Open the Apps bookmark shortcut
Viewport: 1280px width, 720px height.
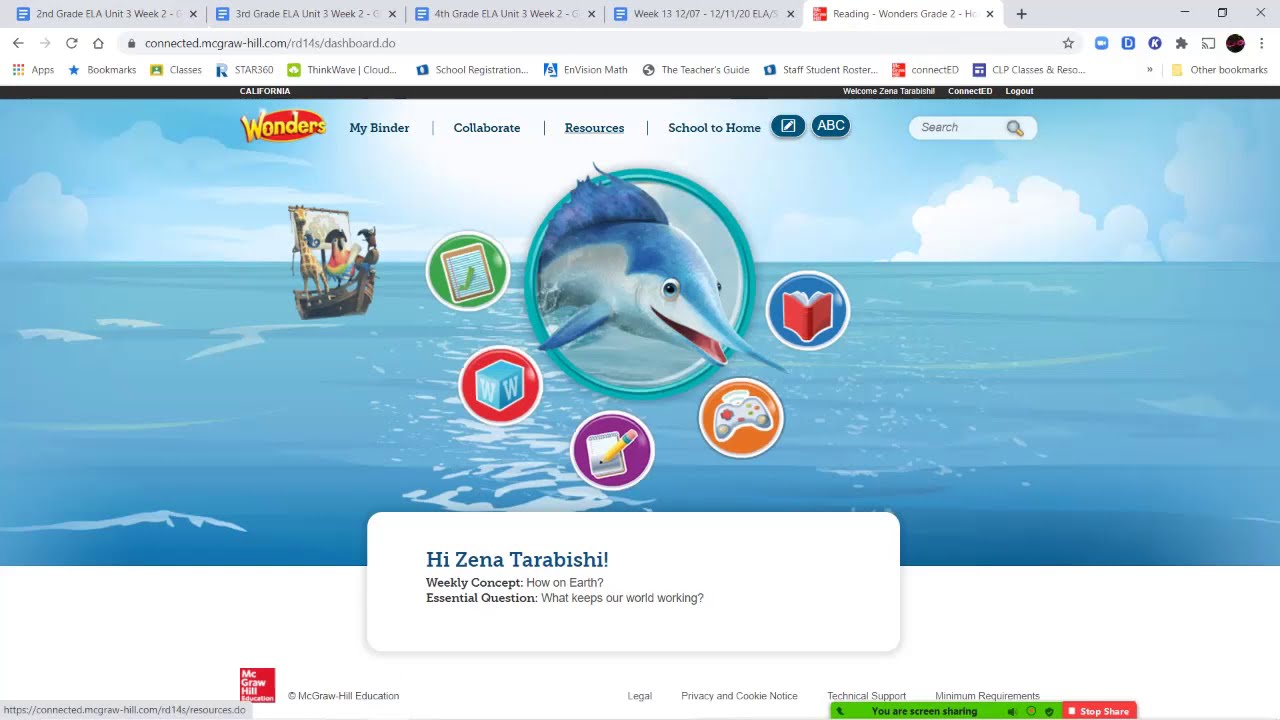[x=33, y=70]
